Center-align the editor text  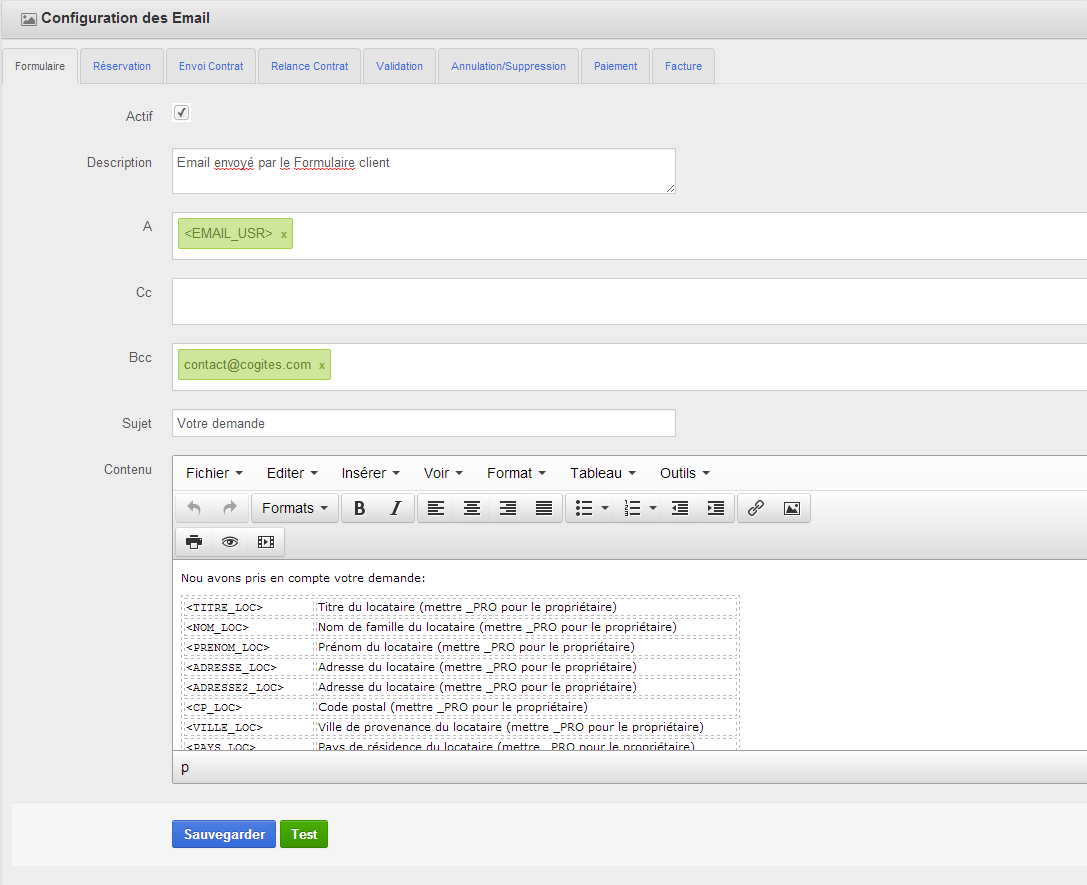click(472, 508)
